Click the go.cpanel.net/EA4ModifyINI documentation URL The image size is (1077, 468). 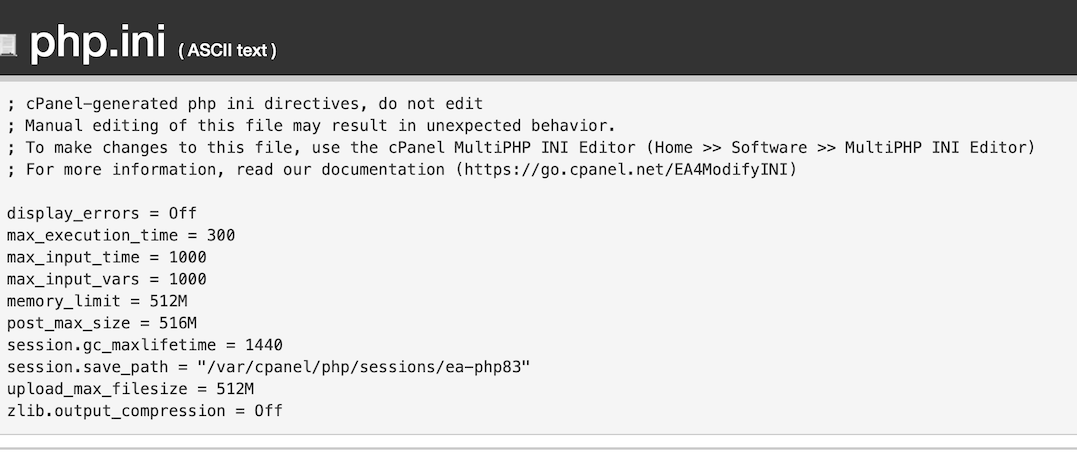click(x=631, y=169)
